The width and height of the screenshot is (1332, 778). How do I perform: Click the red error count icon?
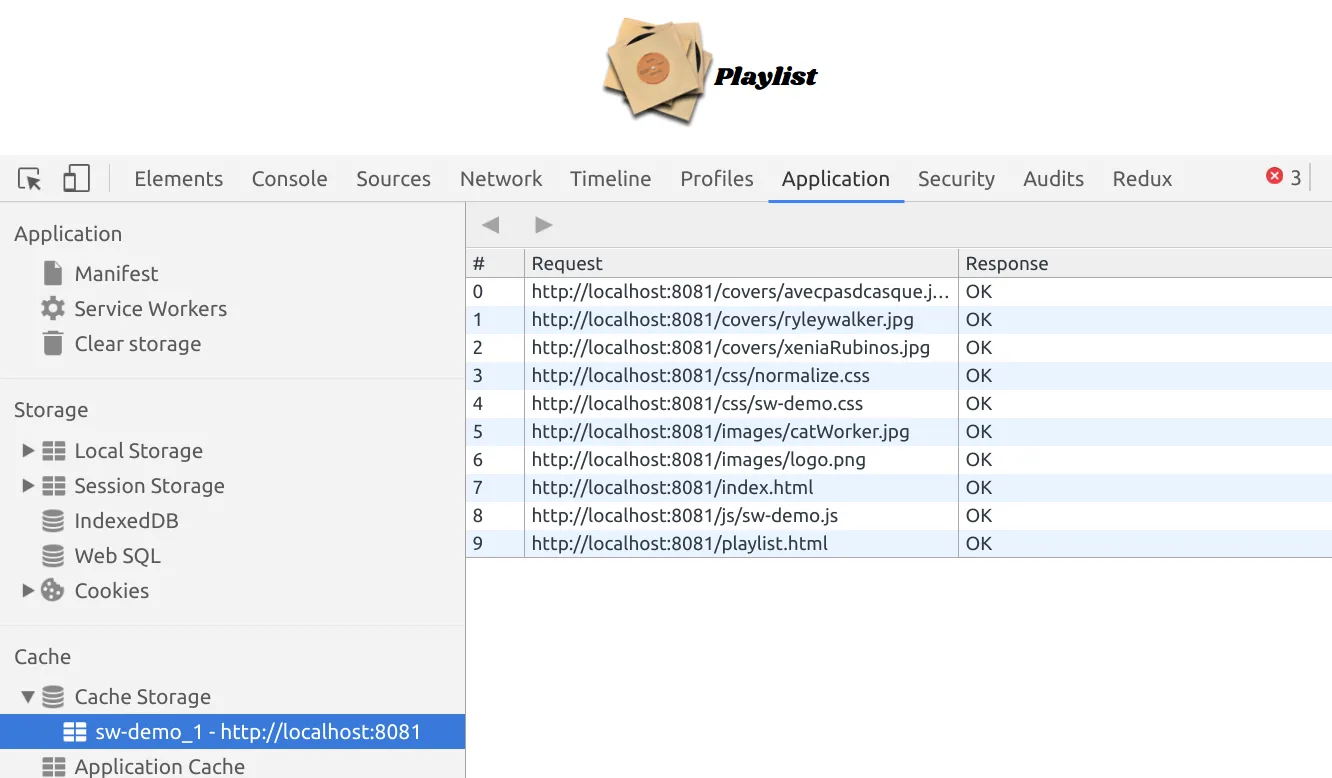[x=1274, y=177]
